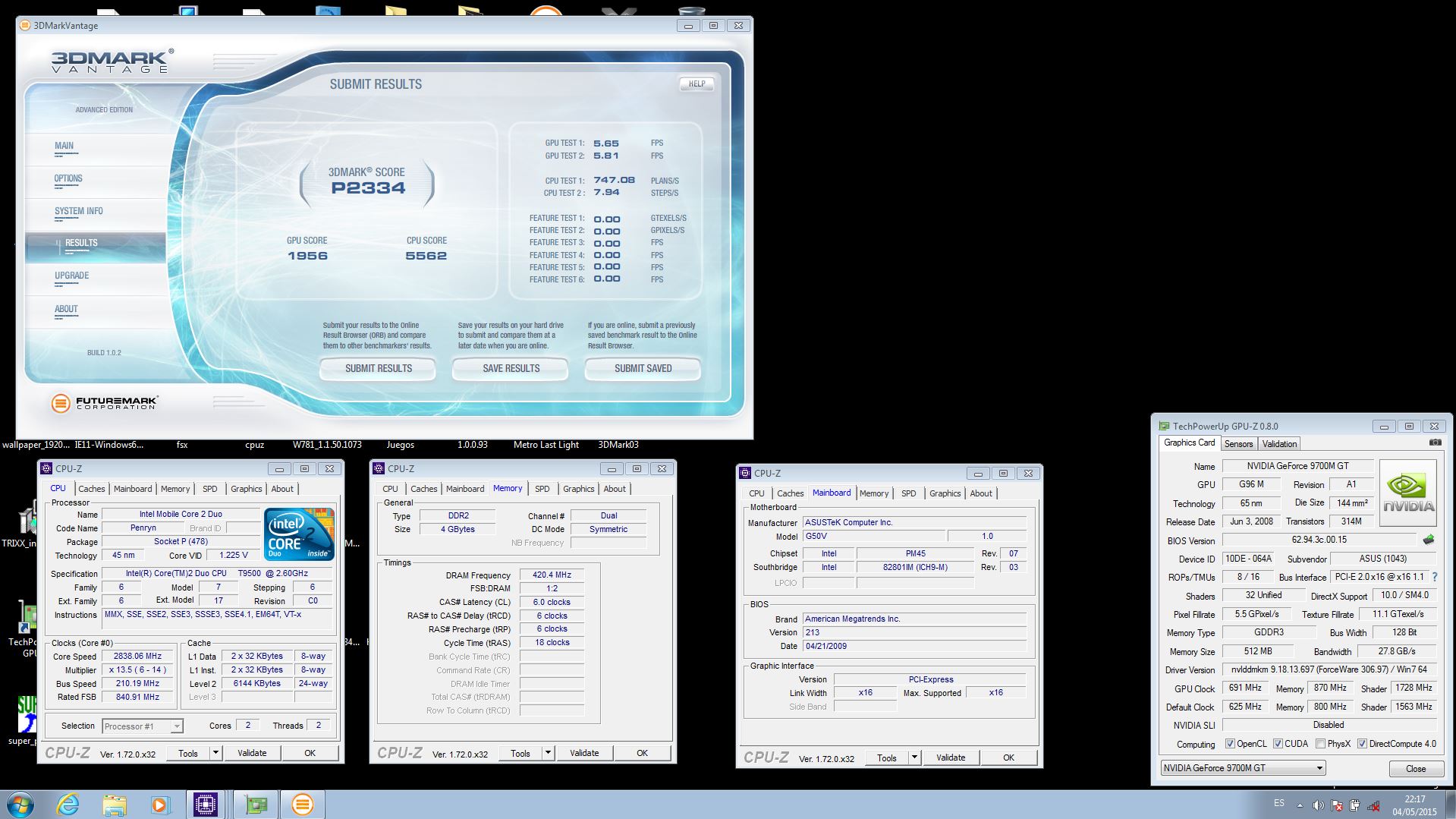Switch to Validation tab in GPU-Z

1279,444
